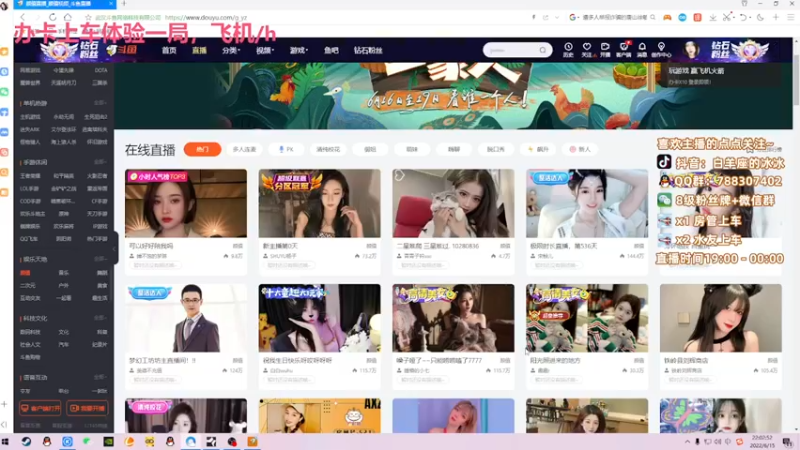This screenshot has height=450, width=800.
Task: Open the 客户端 client download icon
Action: tap(623, 49)
